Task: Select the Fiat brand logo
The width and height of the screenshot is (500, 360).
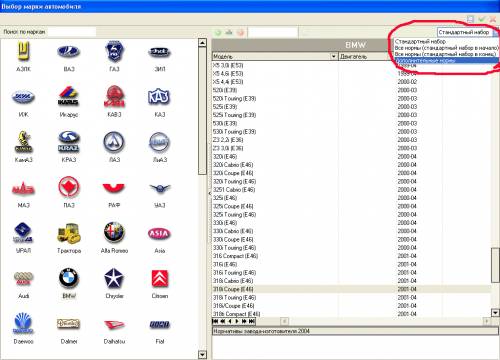Action: 159,324
